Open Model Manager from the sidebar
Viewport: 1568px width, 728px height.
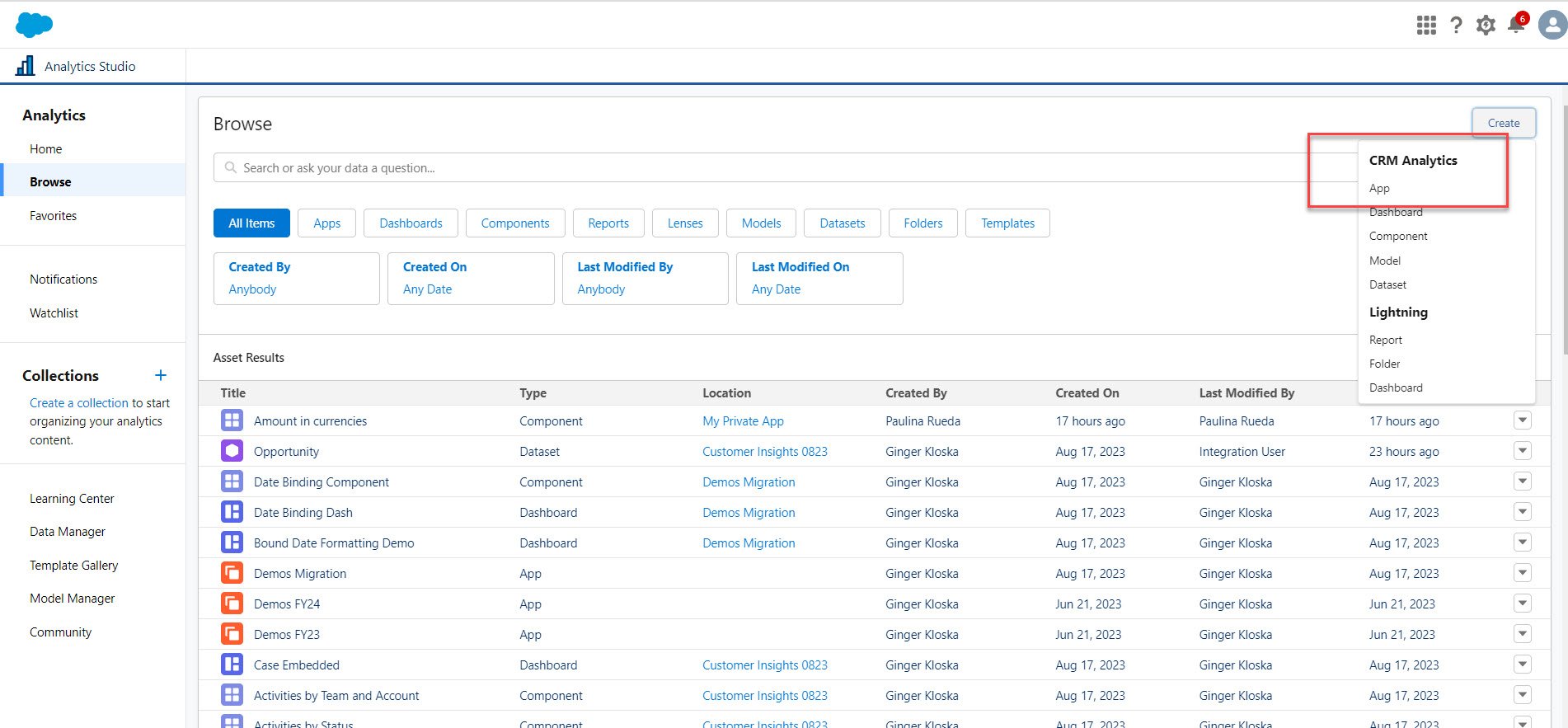[73, 599]
